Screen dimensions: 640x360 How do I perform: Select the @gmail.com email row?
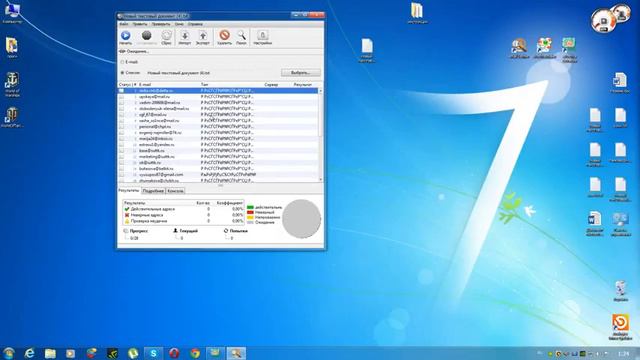pos(218,175)
